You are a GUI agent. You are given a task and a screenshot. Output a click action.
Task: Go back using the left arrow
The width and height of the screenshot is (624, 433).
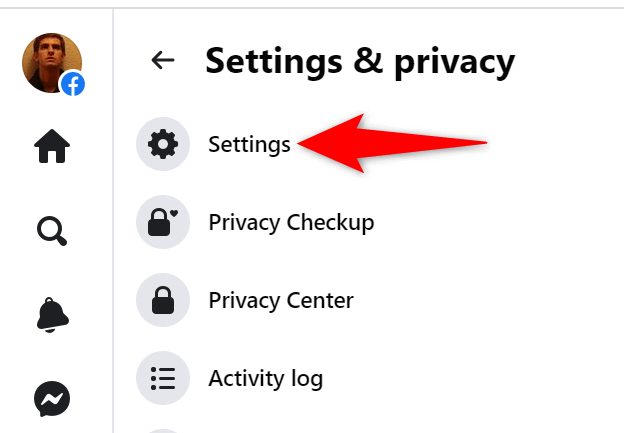pos(162,61)
